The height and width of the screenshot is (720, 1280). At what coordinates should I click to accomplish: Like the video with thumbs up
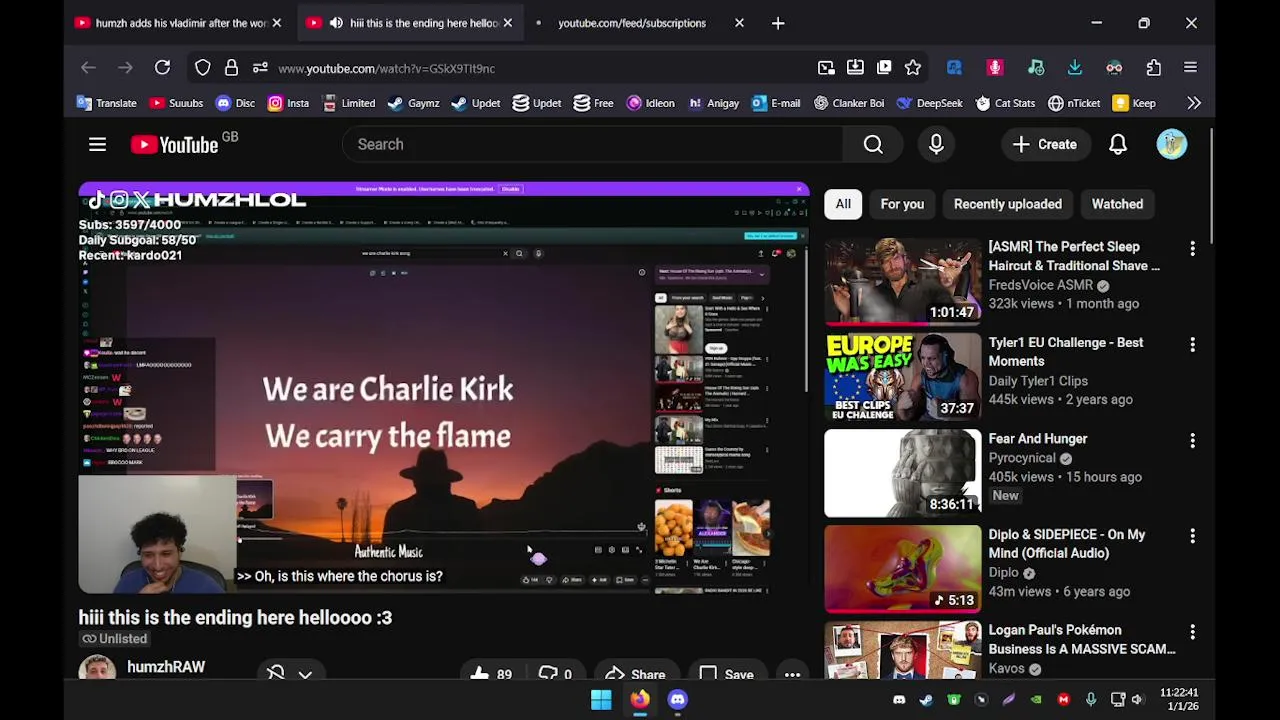click(x=491, y=673)
